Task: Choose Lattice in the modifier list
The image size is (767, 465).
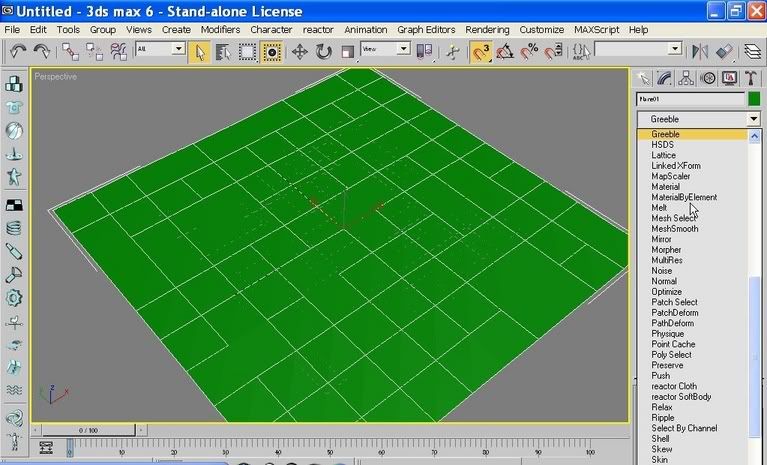Action: pos(663,155)
